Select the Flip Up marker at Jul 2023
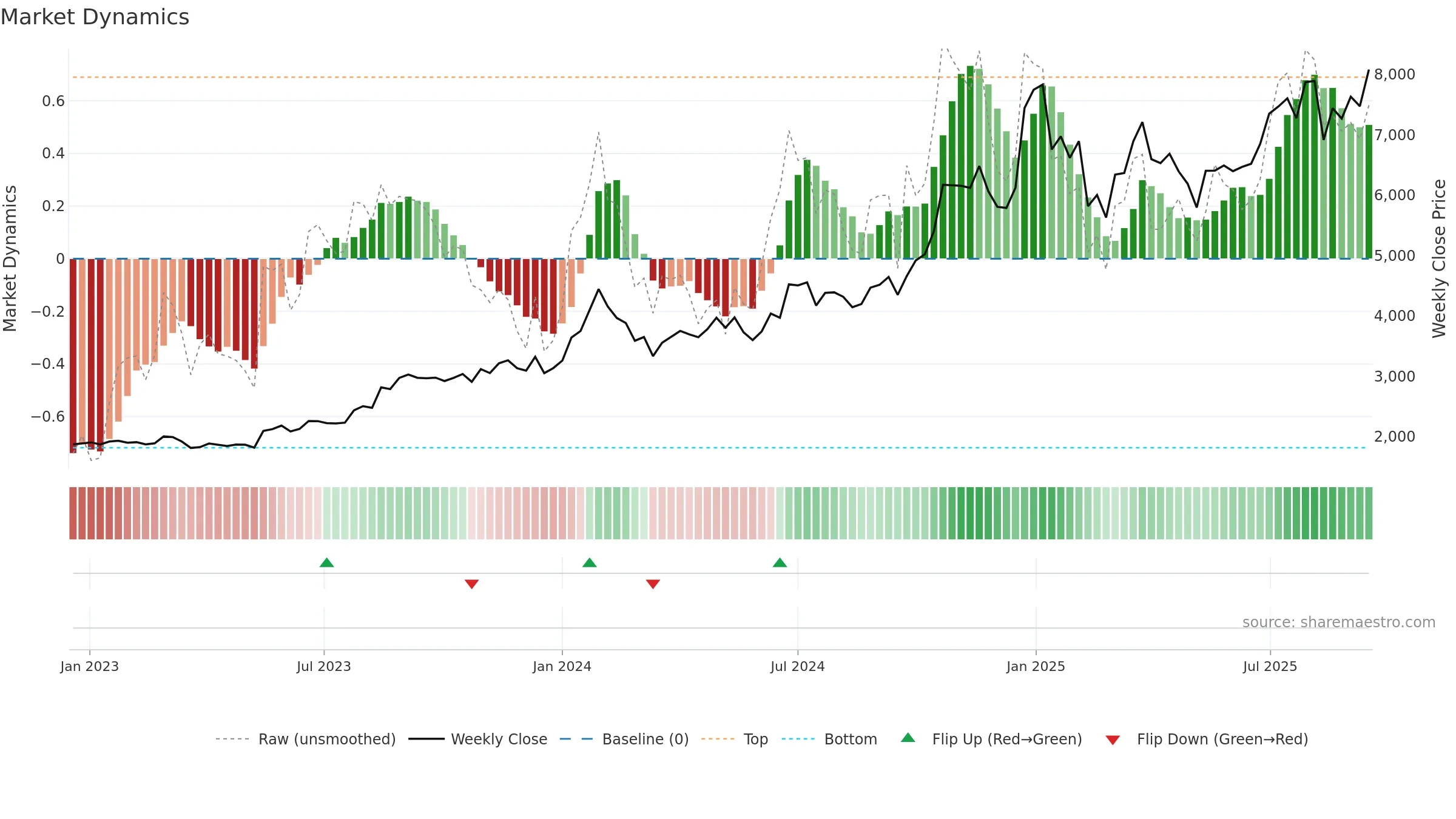The width and height of the screenshot is (1456, 819). tap(327, 562)
